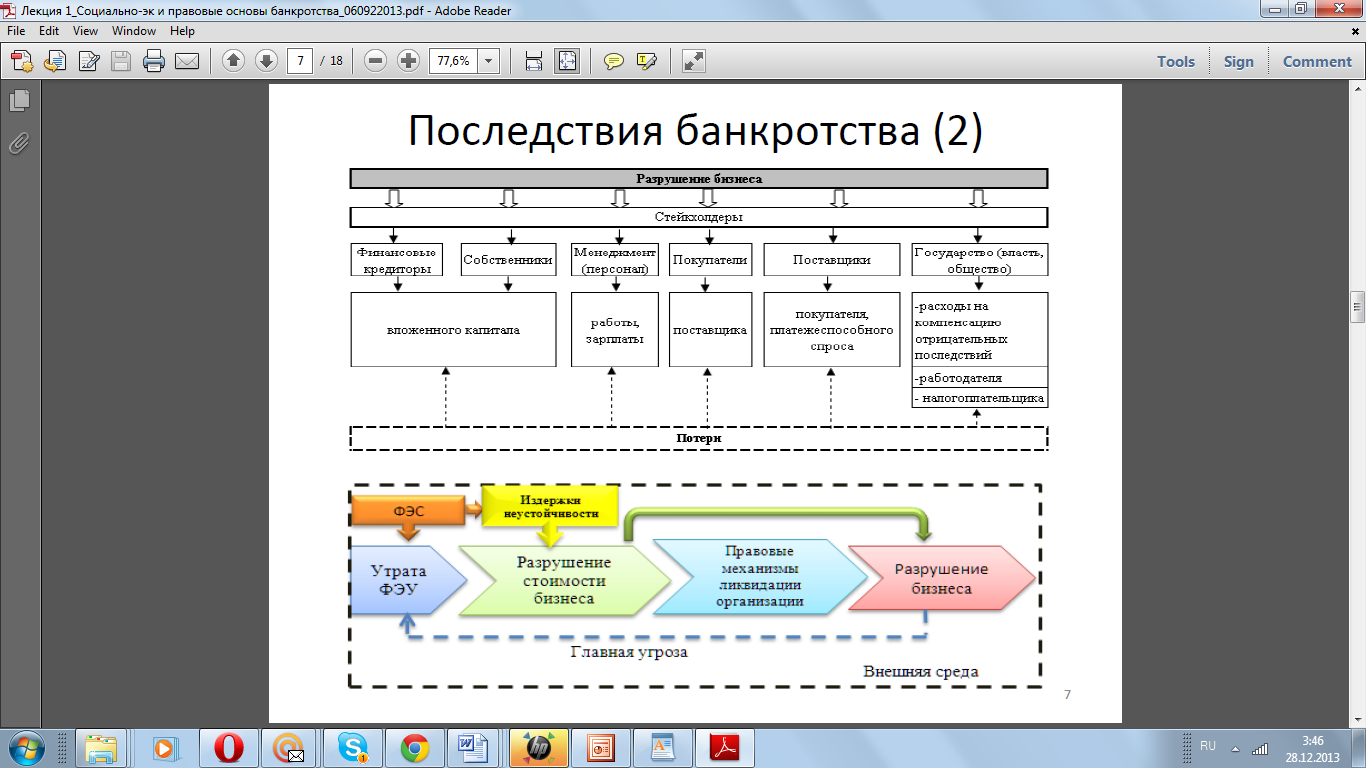Zoom in using the plus button
Screen dimensions: 1366x768
point(408,61)
